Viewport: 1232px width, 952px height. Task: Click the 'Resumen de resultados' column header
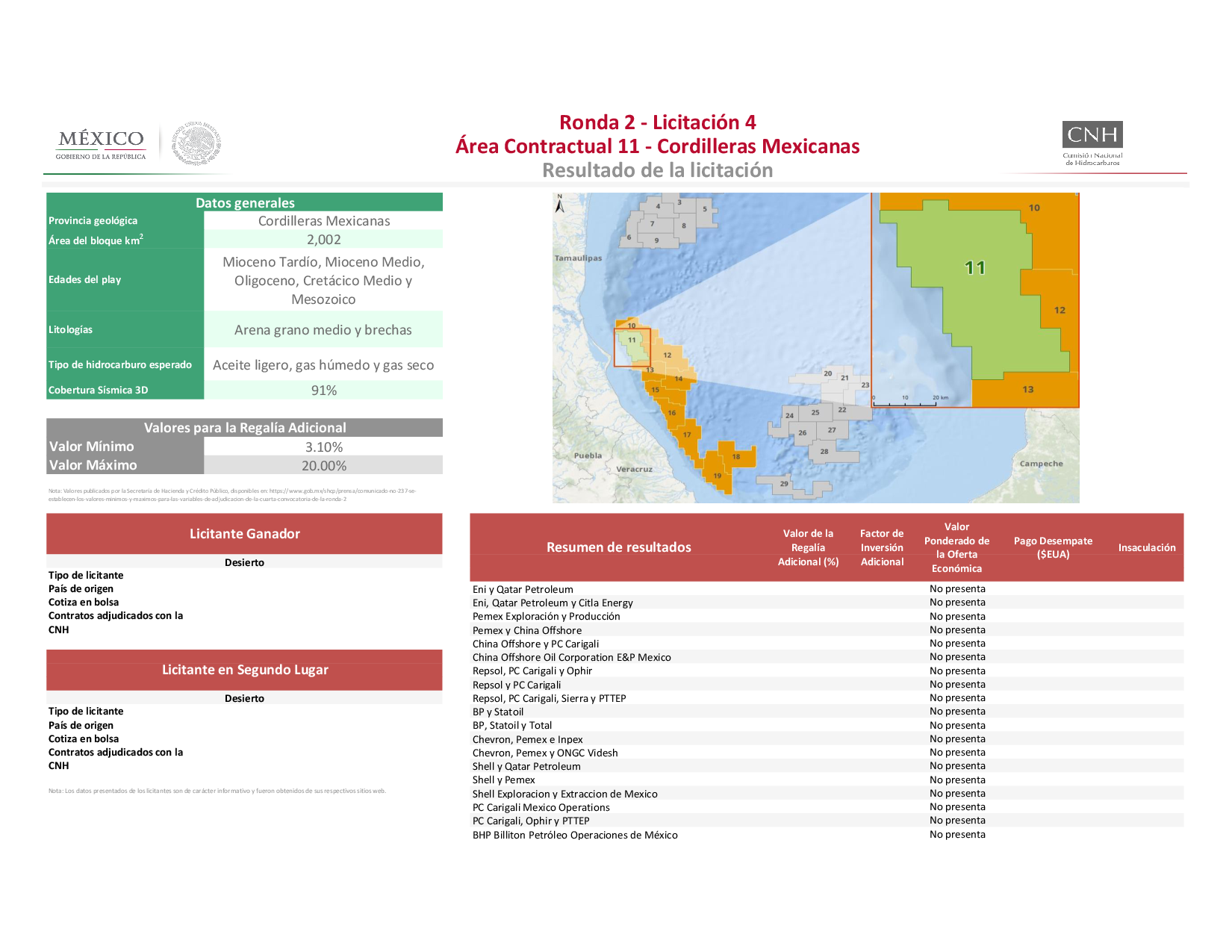click(619, 547)
